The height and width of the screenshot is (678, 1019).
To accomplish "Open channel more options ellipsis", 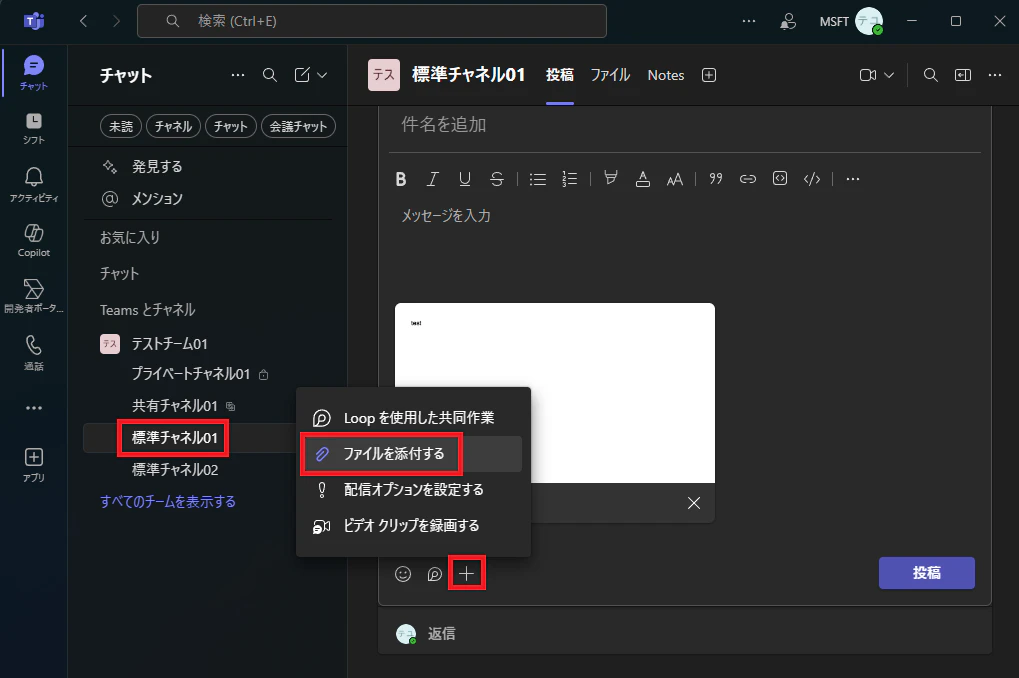I will (x=995, y=75).
